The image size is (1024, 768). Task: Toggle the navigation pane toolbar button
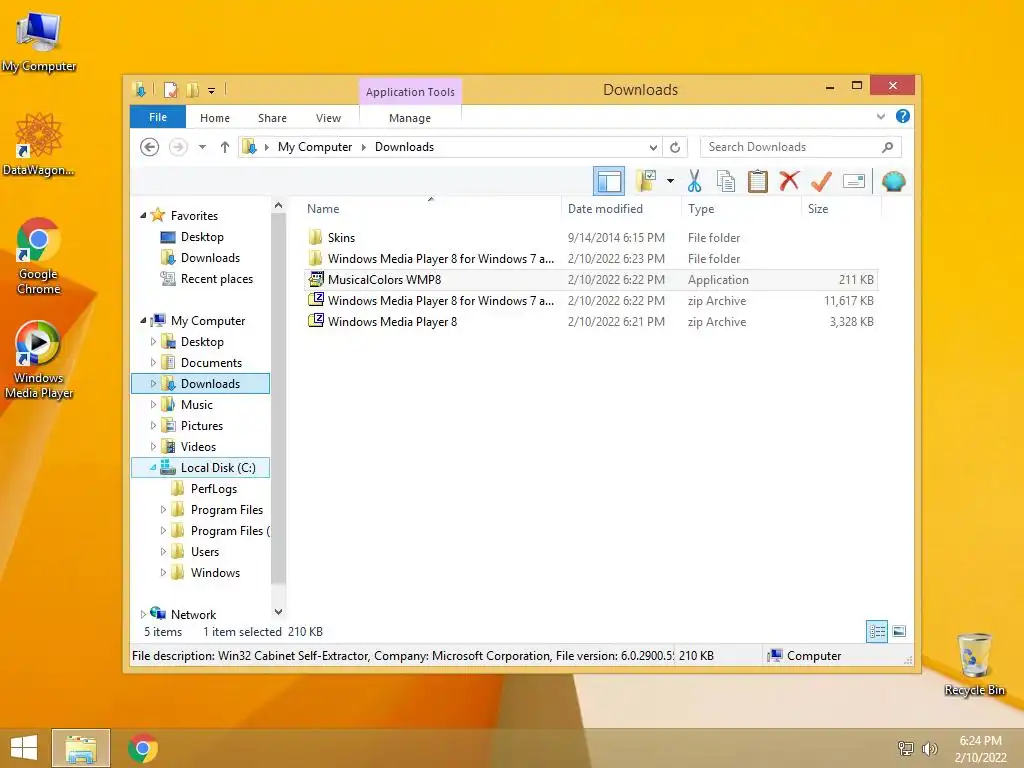[x=609, y=182]
